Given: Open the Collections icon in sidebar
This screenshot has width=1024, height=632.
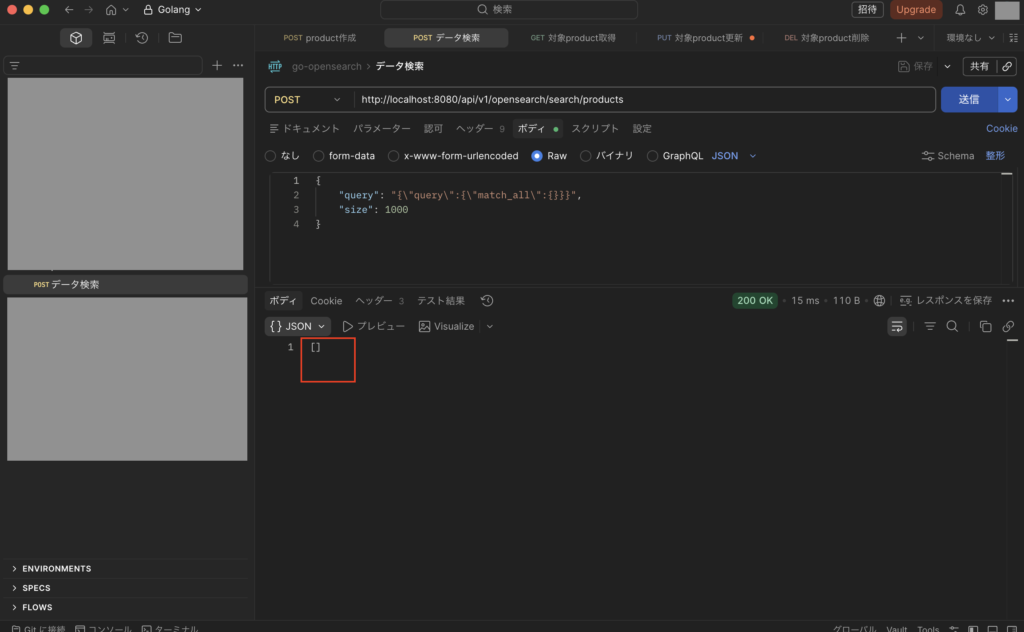Looking at the screenshot, I should (76, 38).
